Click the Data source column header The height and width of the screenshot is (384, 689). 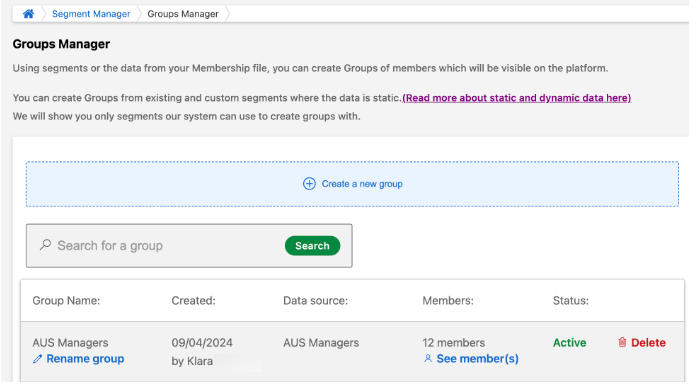(x=315, y=301)
